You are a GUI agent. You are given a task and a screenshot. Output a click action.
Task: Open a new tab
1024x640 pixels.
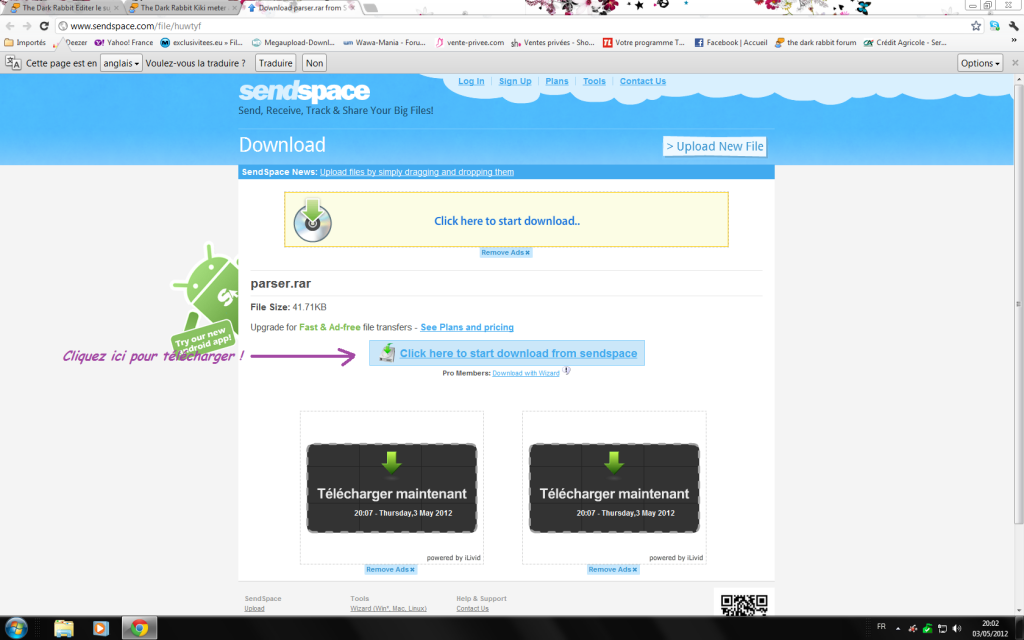click(370, 8)
